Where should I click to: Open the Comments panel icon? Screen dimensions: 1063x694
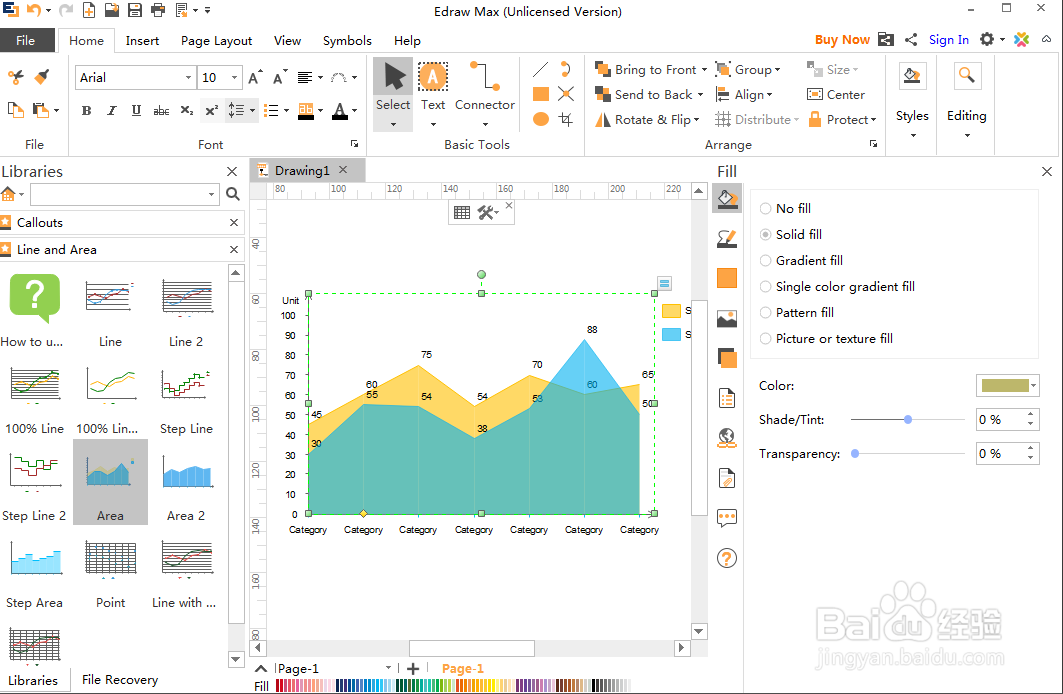pyautogui.click(x=727, y=518)
